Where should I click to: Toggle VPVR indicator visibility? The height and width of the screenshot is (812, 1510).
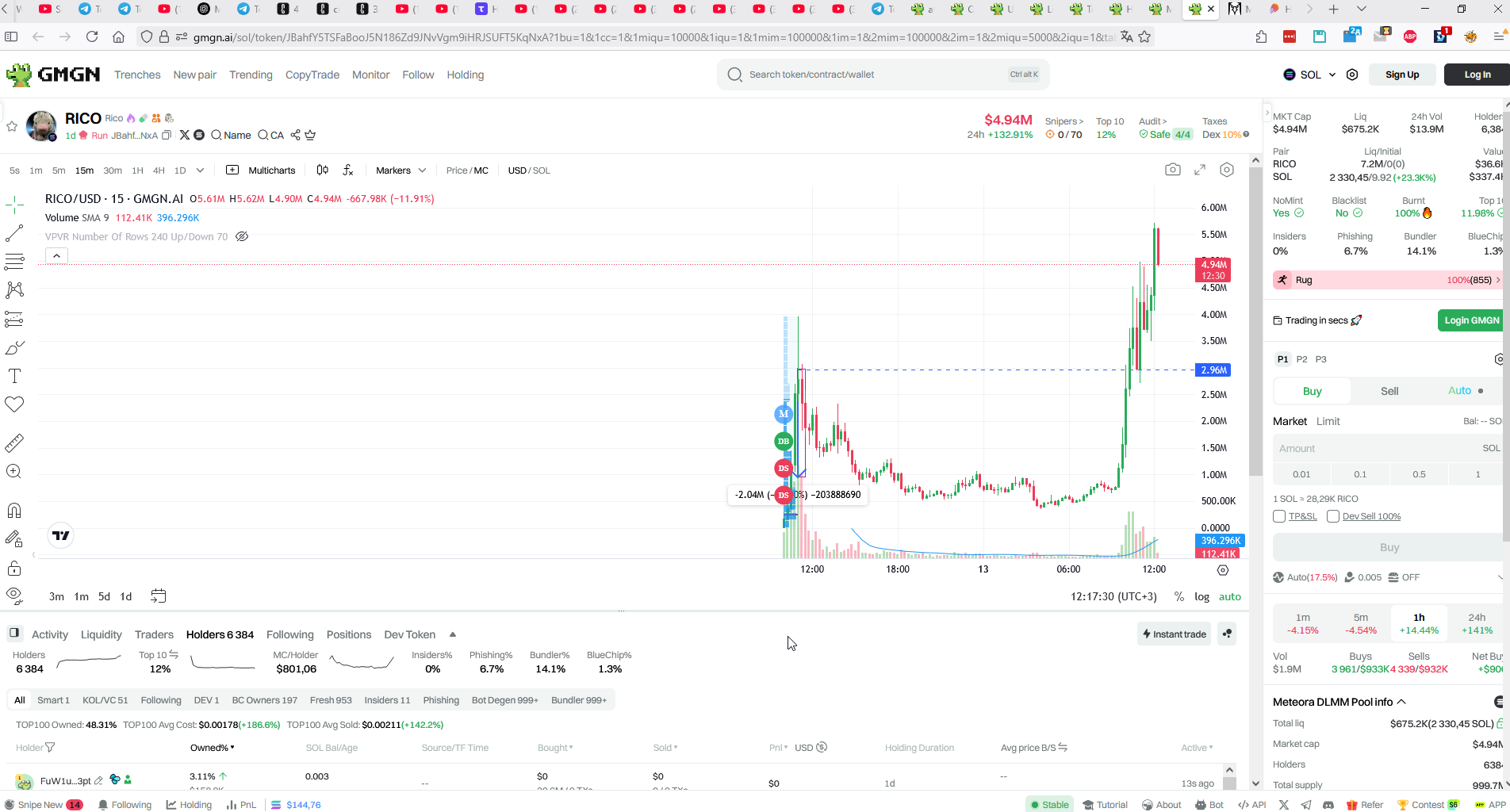242,236
